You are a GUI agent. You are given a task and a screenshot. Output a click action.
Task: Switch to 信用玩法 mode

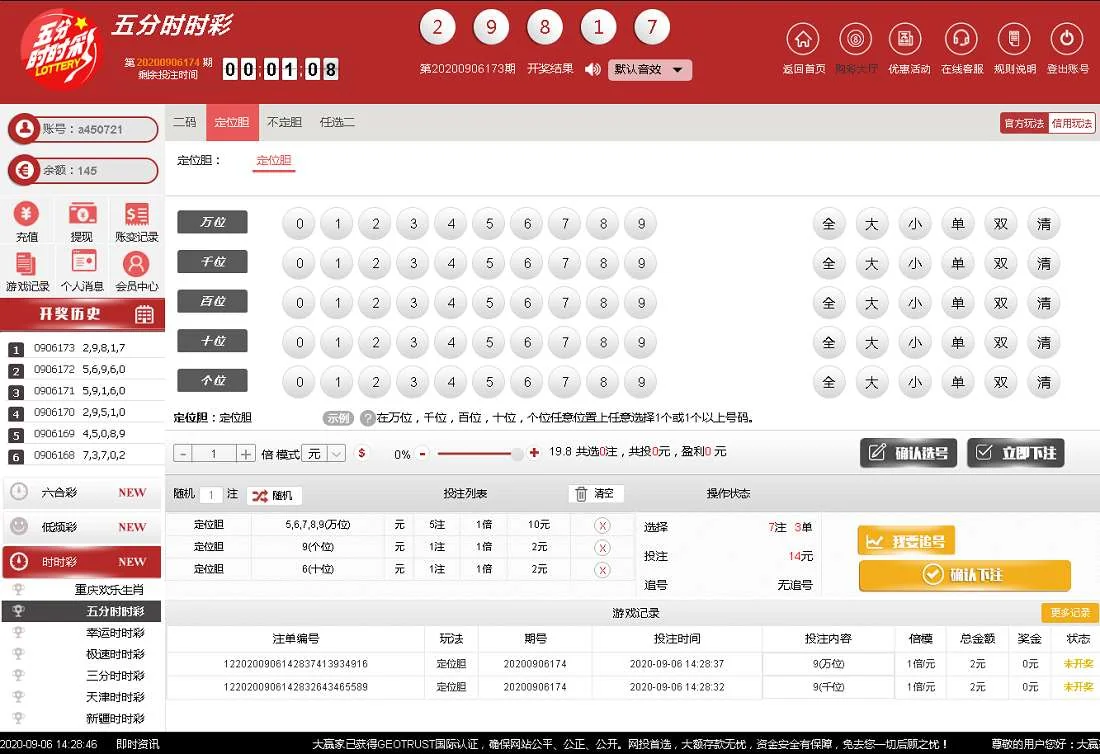pyautogui.click(x=1071, y=122)
